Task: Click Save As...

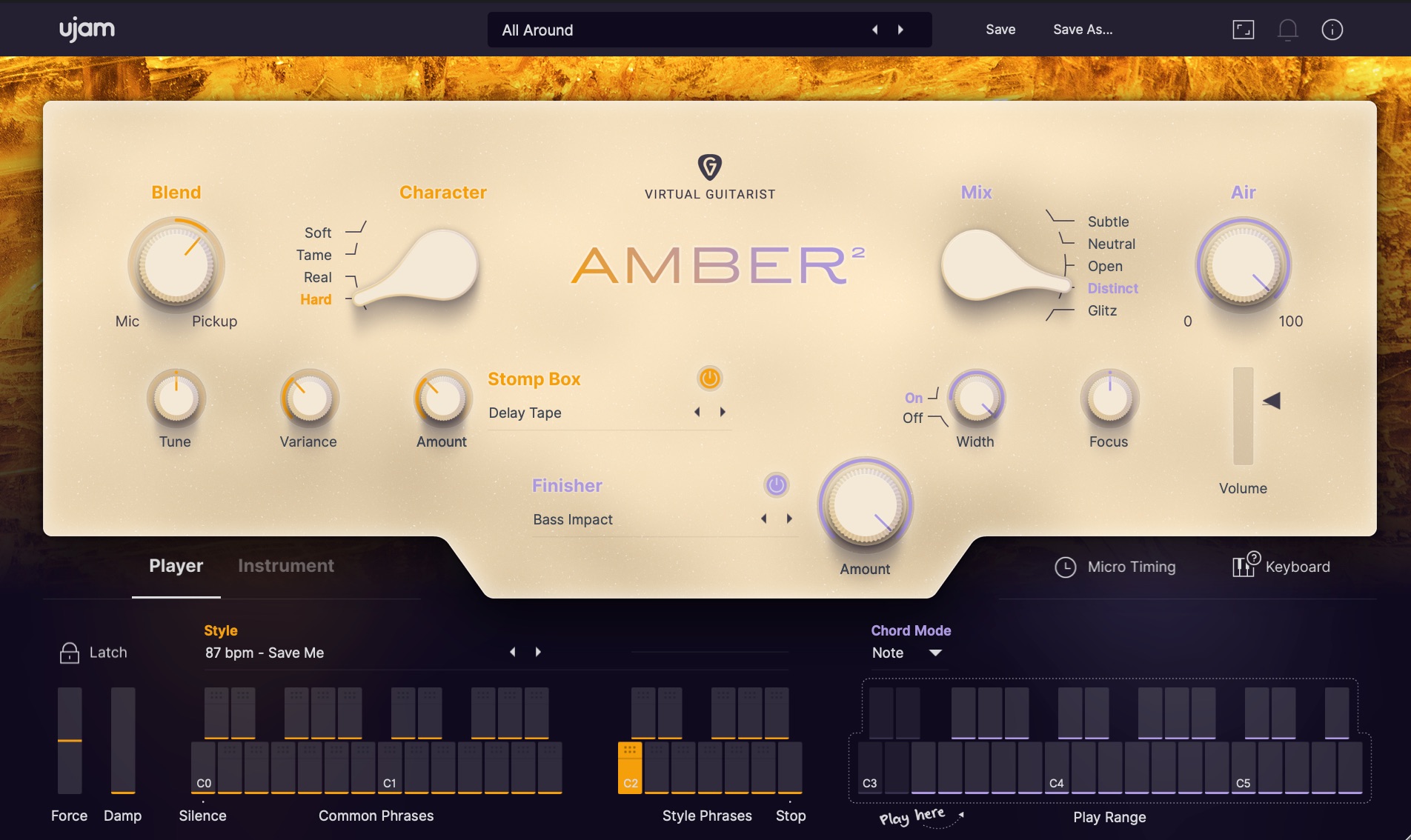Action: [x=1083, y=30]
